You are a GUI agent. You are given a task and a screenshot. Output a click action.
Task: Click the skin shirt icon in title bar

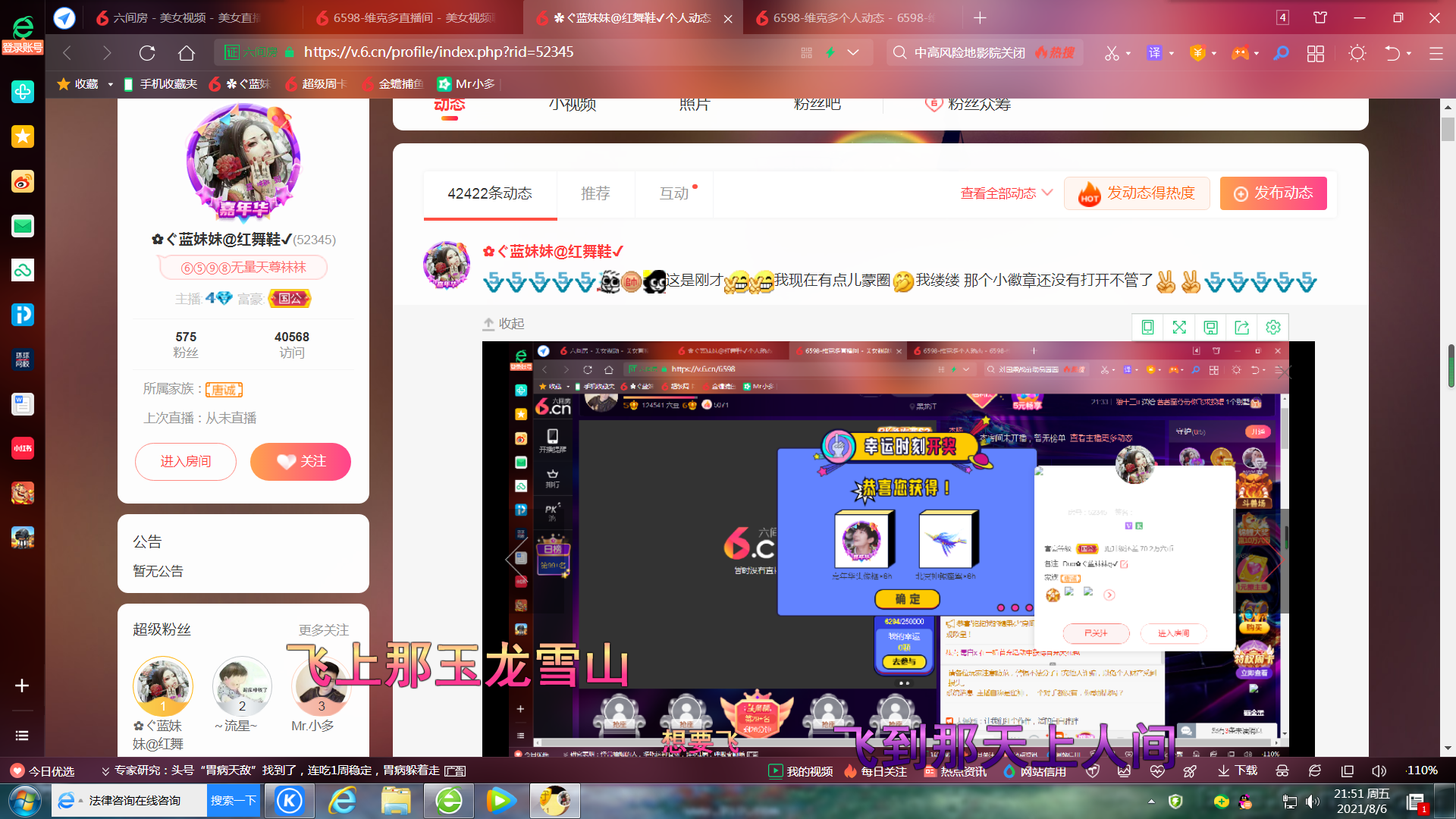(1320, 17)
